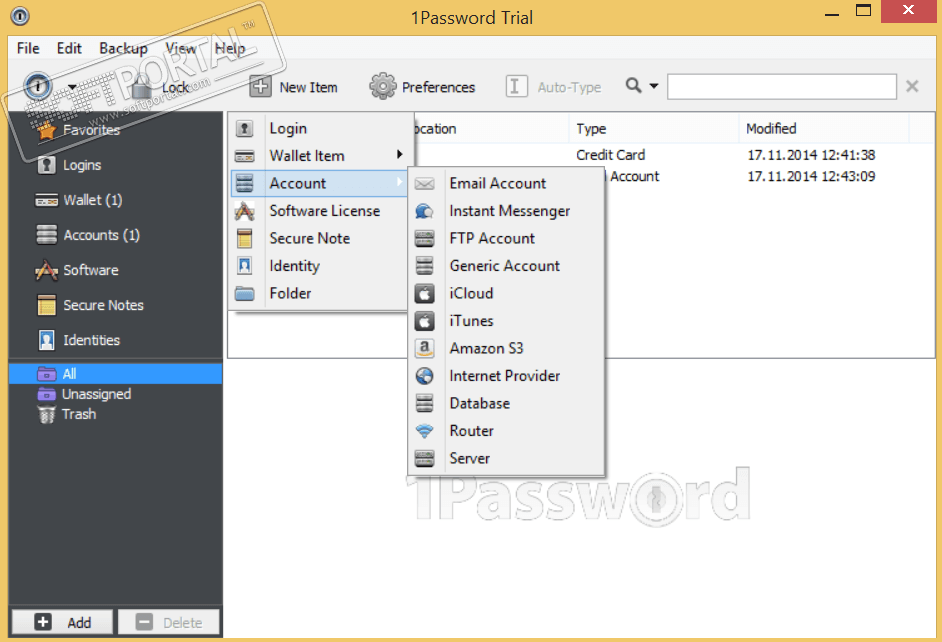This screenshot has height=642, width=942.
Task: Click the New Item label
Action: [x=308, y=87]
